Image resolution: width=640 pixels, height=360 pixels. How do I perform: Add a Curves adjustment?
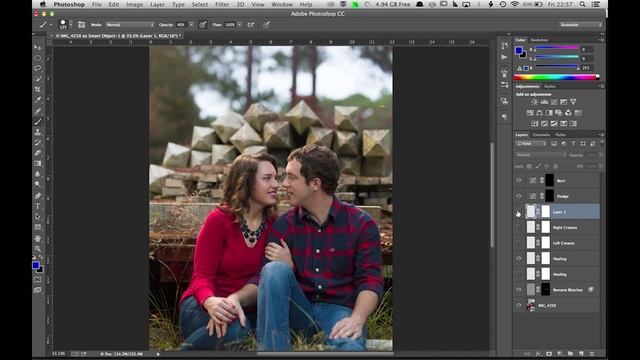coord(554,102)
